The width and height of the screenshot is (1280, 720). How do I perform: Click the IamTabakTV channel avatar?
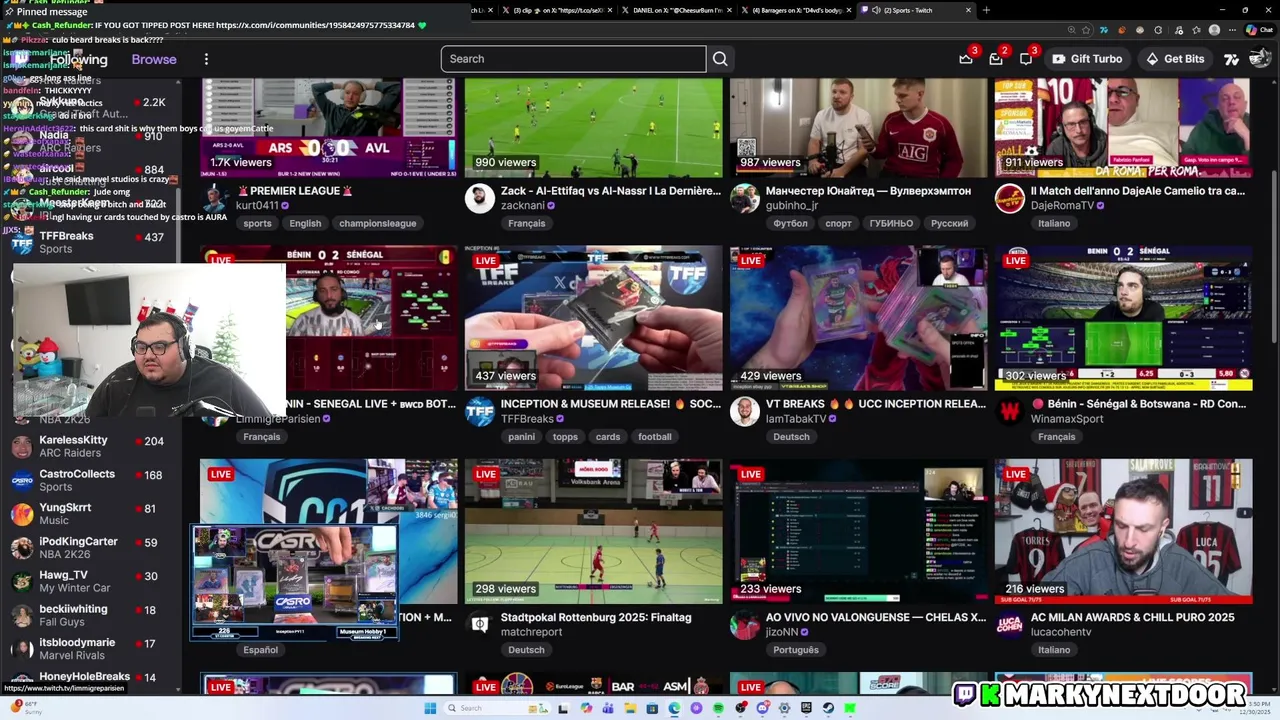(x=745, y=411)
